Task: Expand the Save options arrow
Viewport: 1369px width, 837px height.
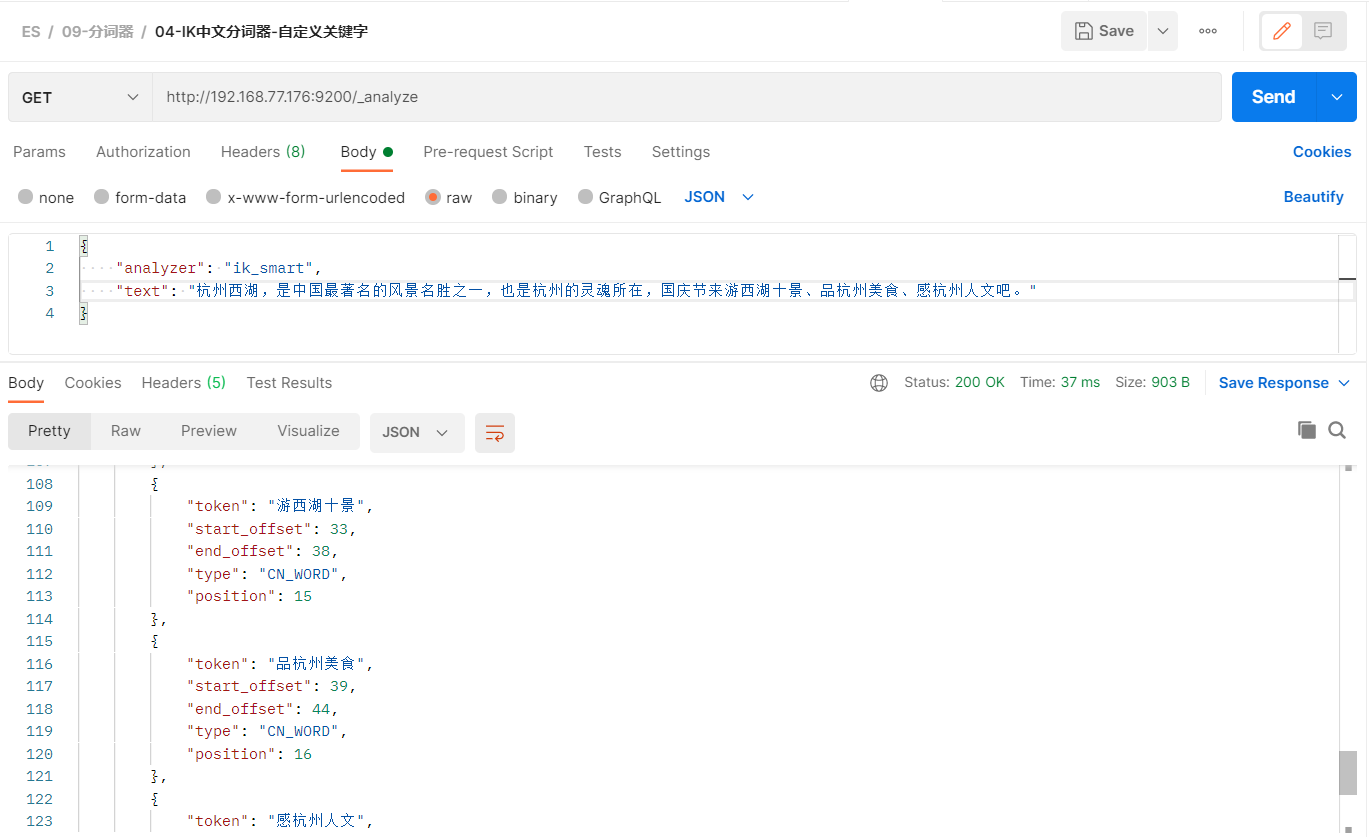Action: (x=1162, y=31)
